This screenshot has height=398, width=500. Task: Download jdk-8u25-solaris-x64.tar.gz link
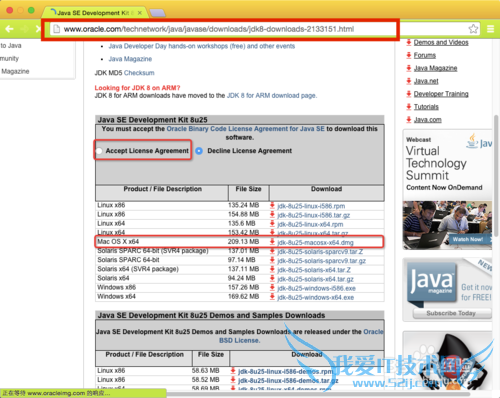(x=315, y=279)
